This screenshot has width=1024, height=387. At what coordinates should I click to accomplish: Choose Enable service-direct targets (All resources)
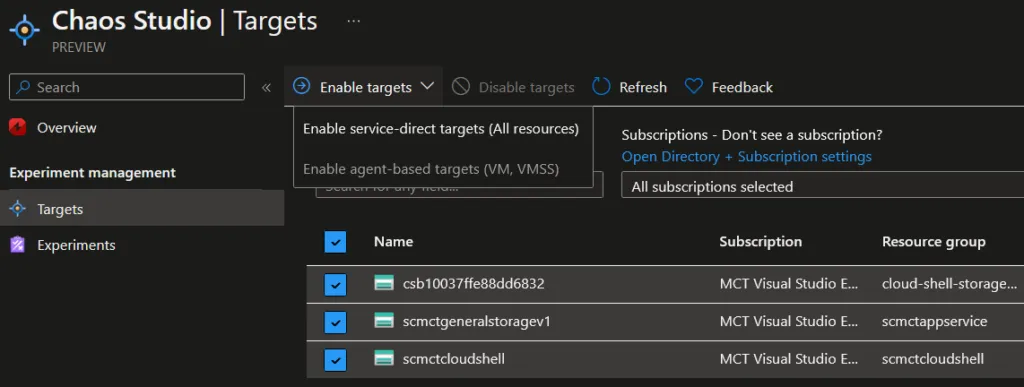pyautogui.click(x=441, y=129)
